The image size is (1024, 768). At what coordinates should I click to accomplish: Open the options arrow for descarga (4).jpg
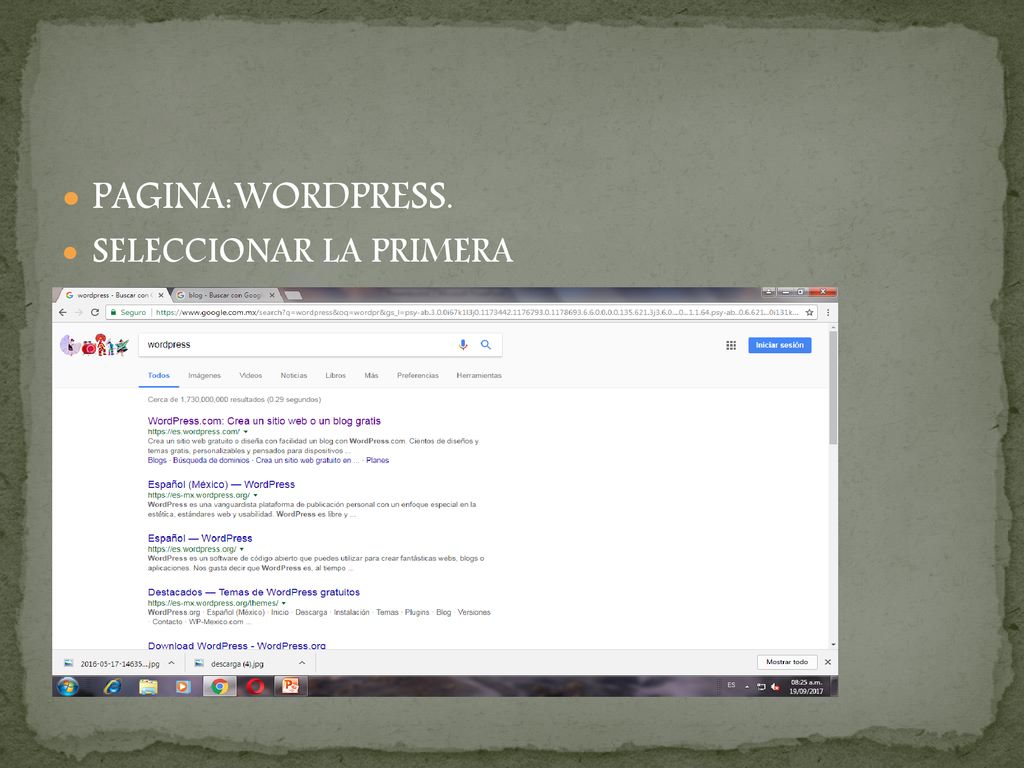point(302,663)
